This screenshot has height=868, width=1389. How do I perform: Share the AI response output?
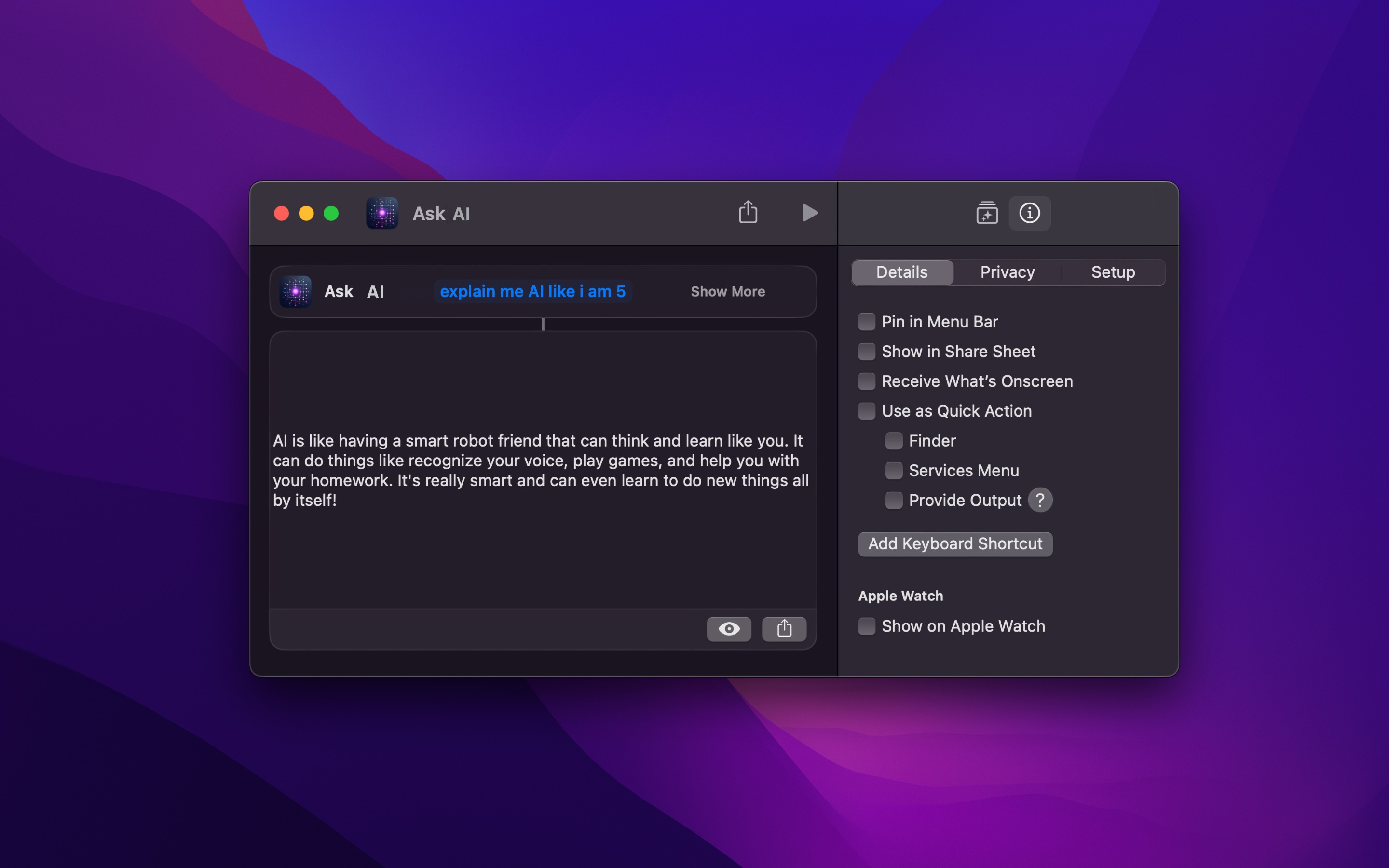tap(784, 629)
